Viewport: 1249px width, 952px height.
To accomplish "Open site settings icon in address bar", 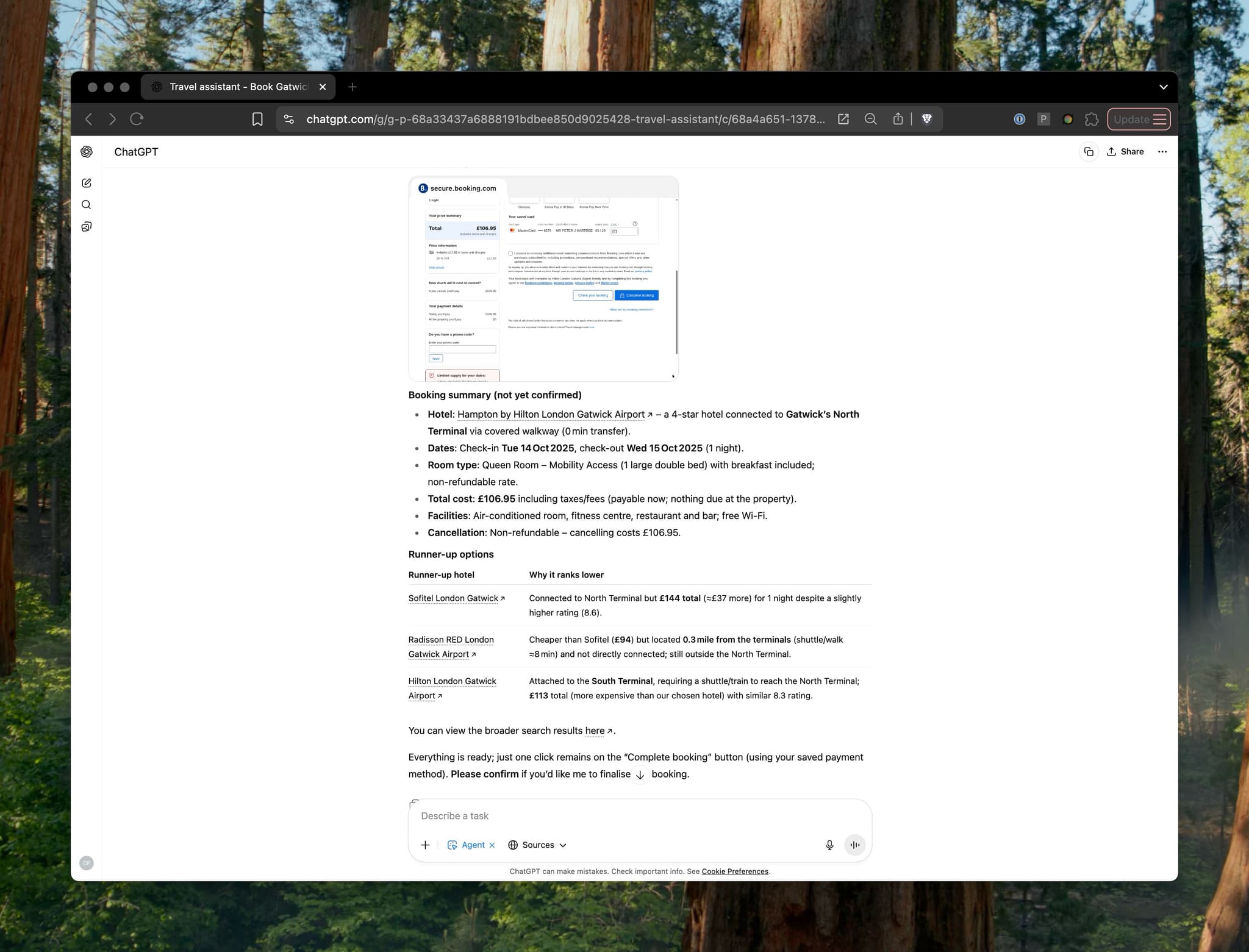I will [x=289, y=120].
